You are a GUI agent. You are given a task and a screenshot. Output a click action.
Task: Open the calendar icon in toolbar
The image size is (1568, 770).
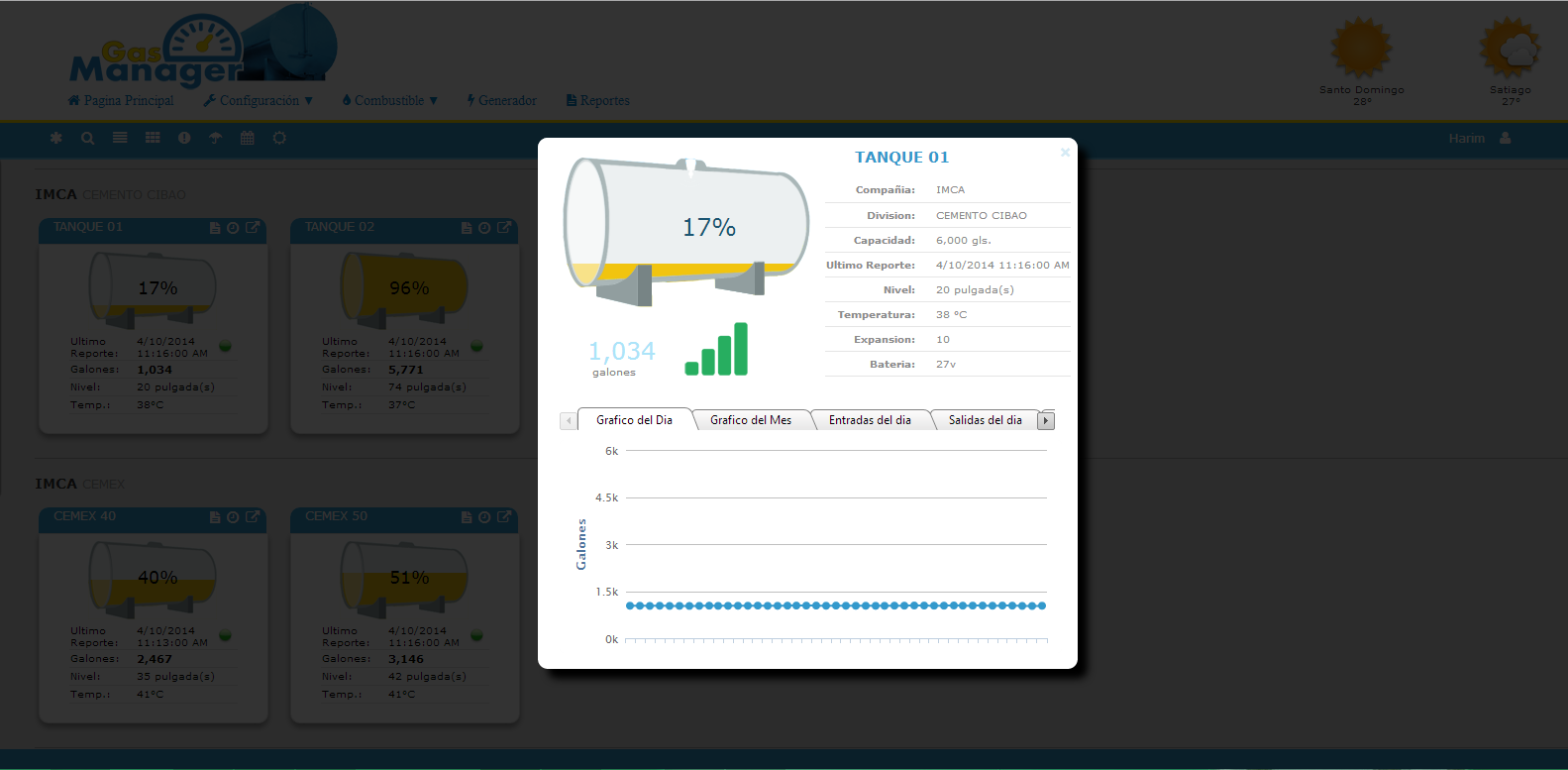click(x=248, y=138)
